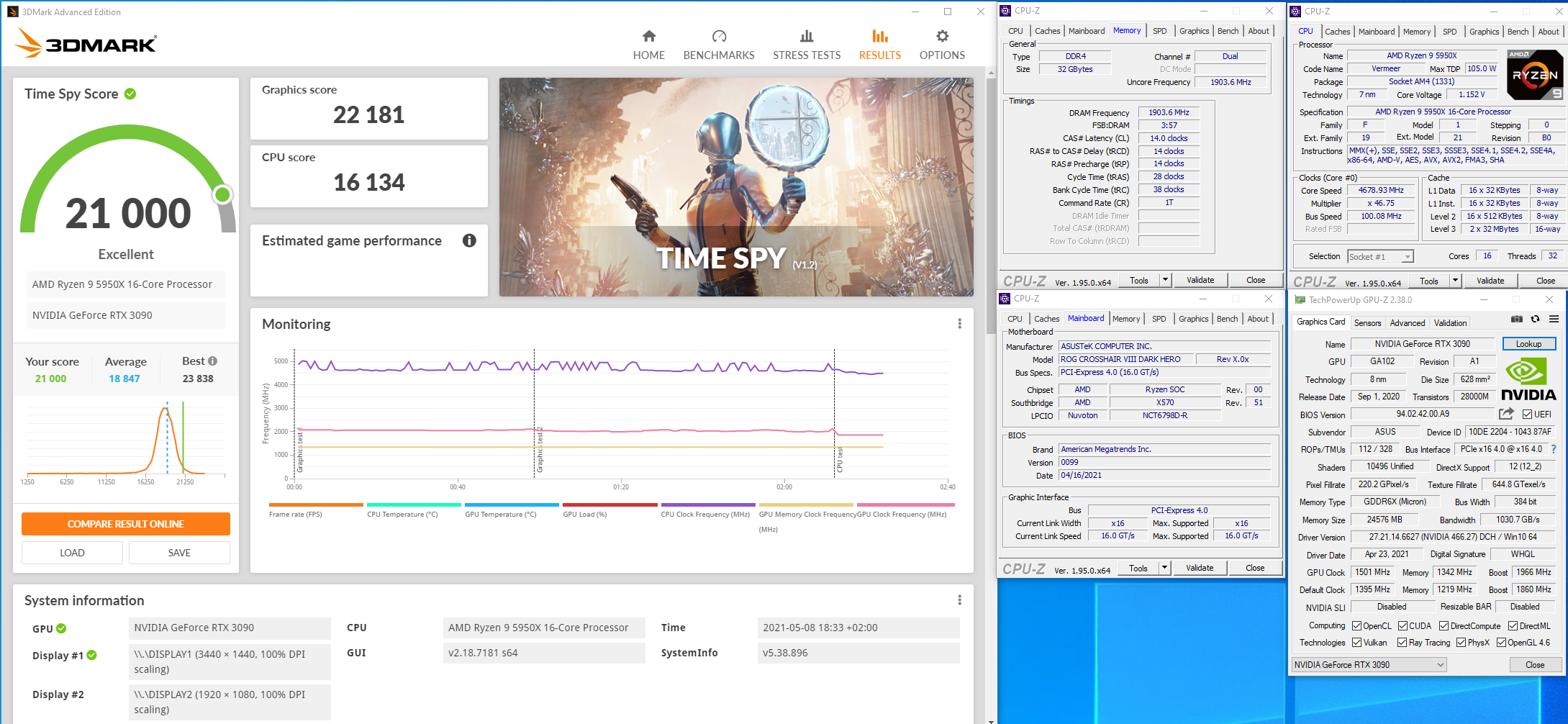Screen dimensions: 1568x724
Task: Open the Socket #1 selection dropdown
Action: point(1380,256)
